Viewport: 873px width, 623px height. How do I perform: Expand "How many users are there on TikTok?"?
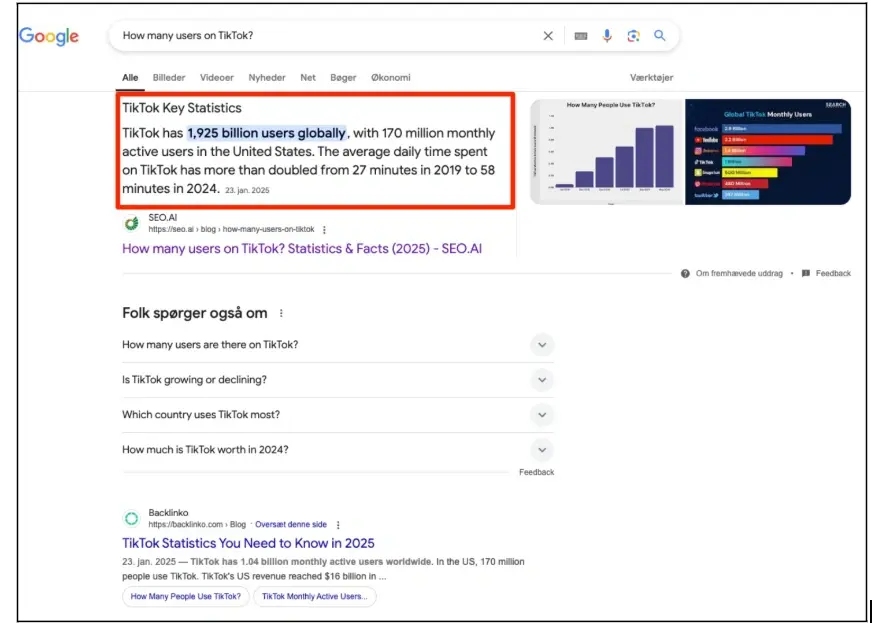coord(541,345)
